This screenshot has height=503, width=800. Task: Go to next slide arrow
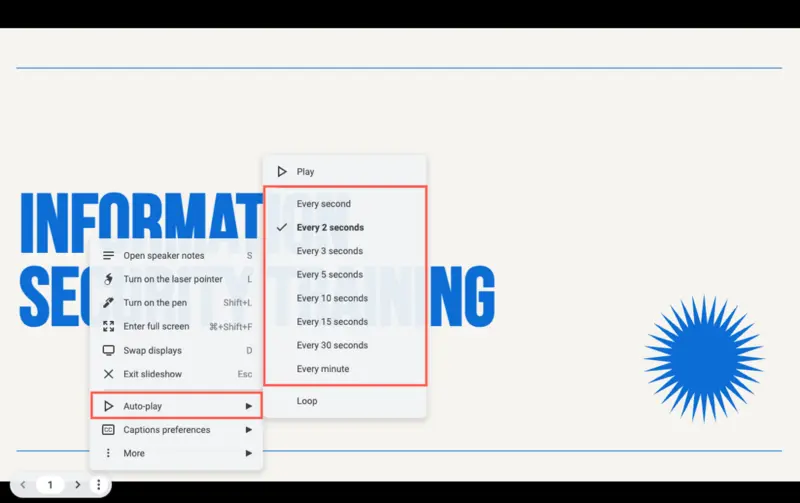click(x=78, y=485)
